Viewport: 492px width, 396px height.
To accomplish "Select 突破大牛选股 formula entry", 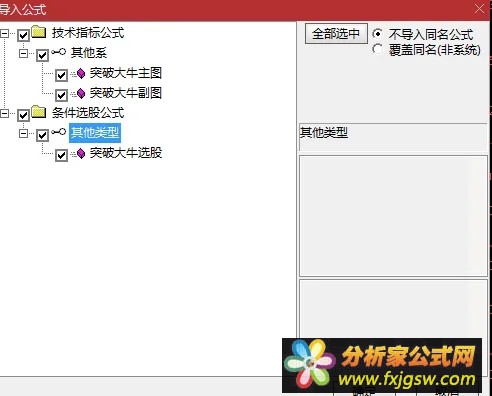I will (126, 153).
